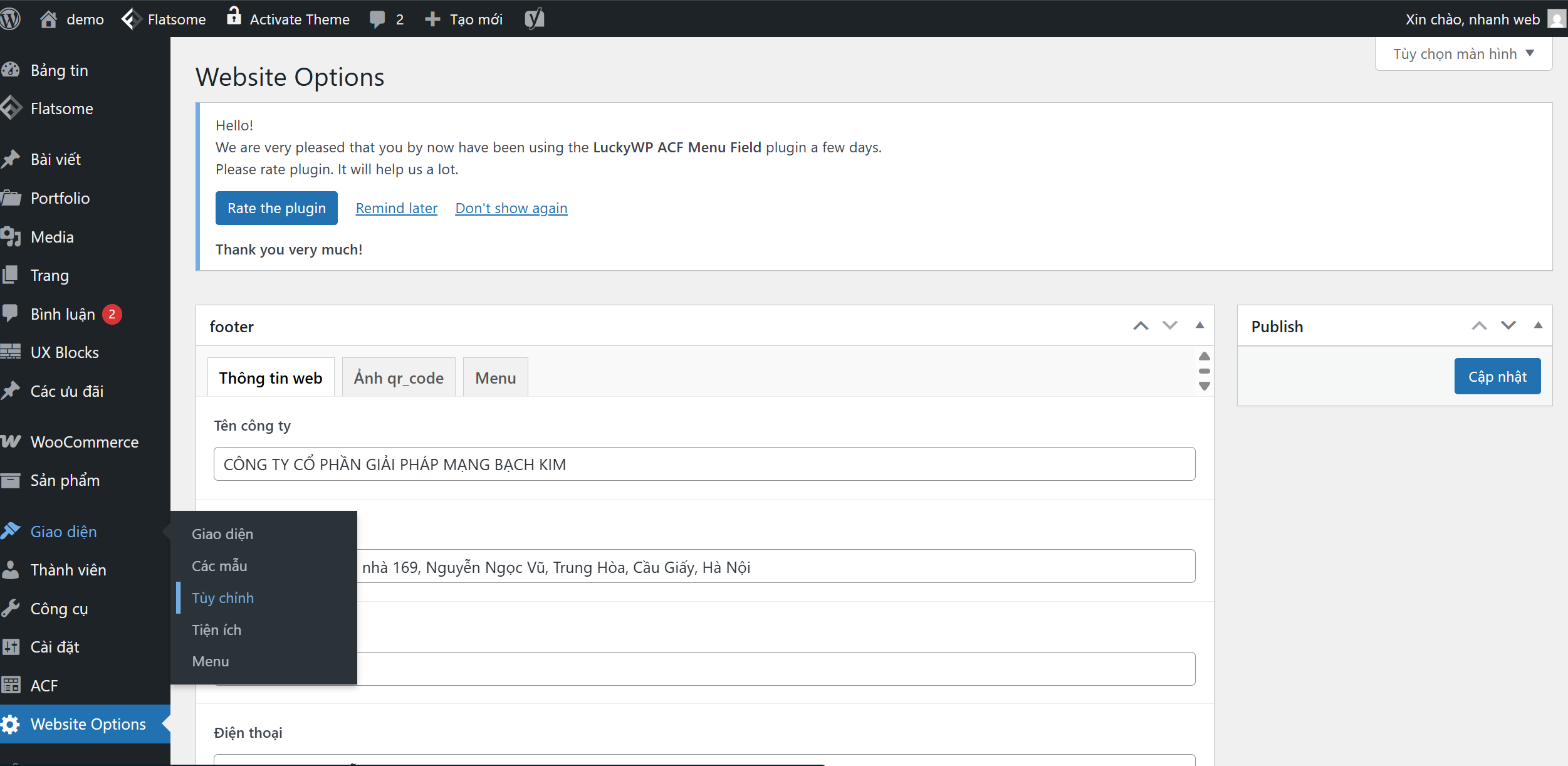
Task: Click the Activate Theme lock icon
Action: tap(234, 16)
